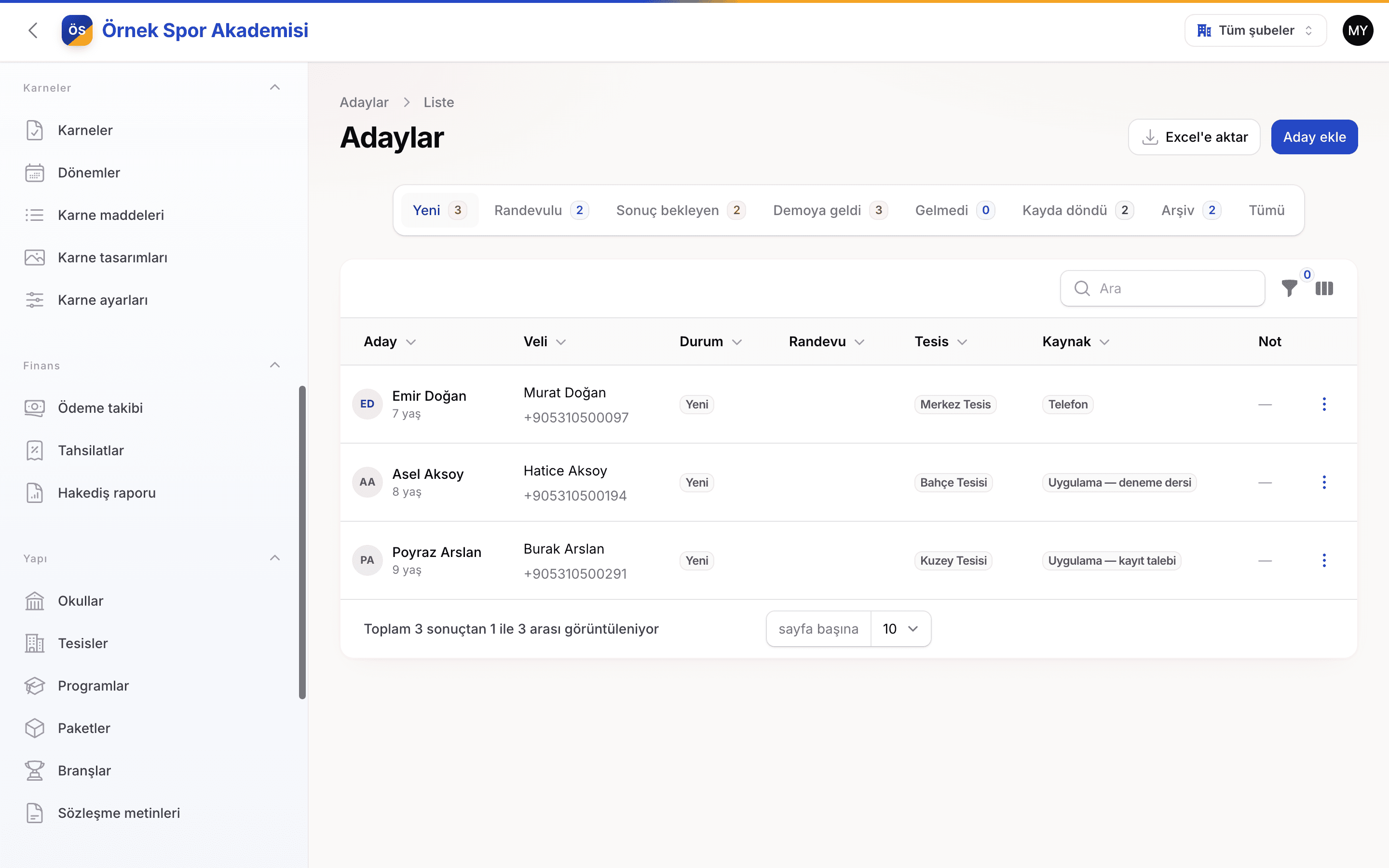
Task: Sort by the Veli column header
Action: point(545,341)
